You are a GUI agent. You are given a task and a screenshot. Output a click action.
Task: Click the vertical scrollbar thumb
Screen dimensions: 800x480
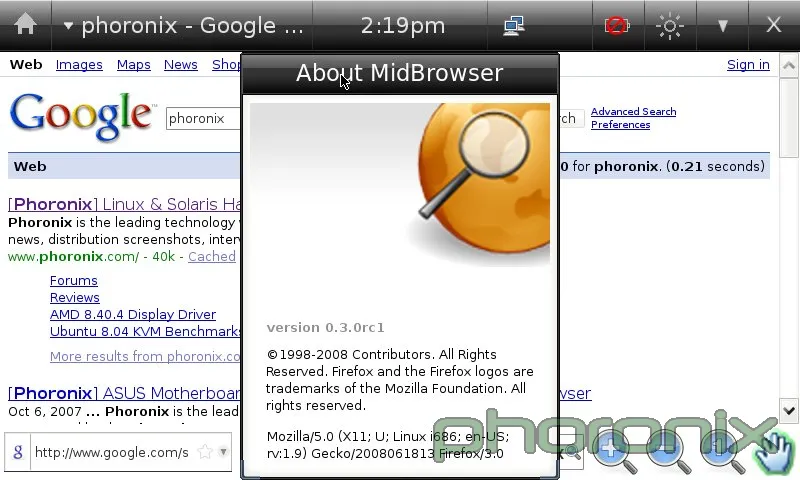click(789, 119)
